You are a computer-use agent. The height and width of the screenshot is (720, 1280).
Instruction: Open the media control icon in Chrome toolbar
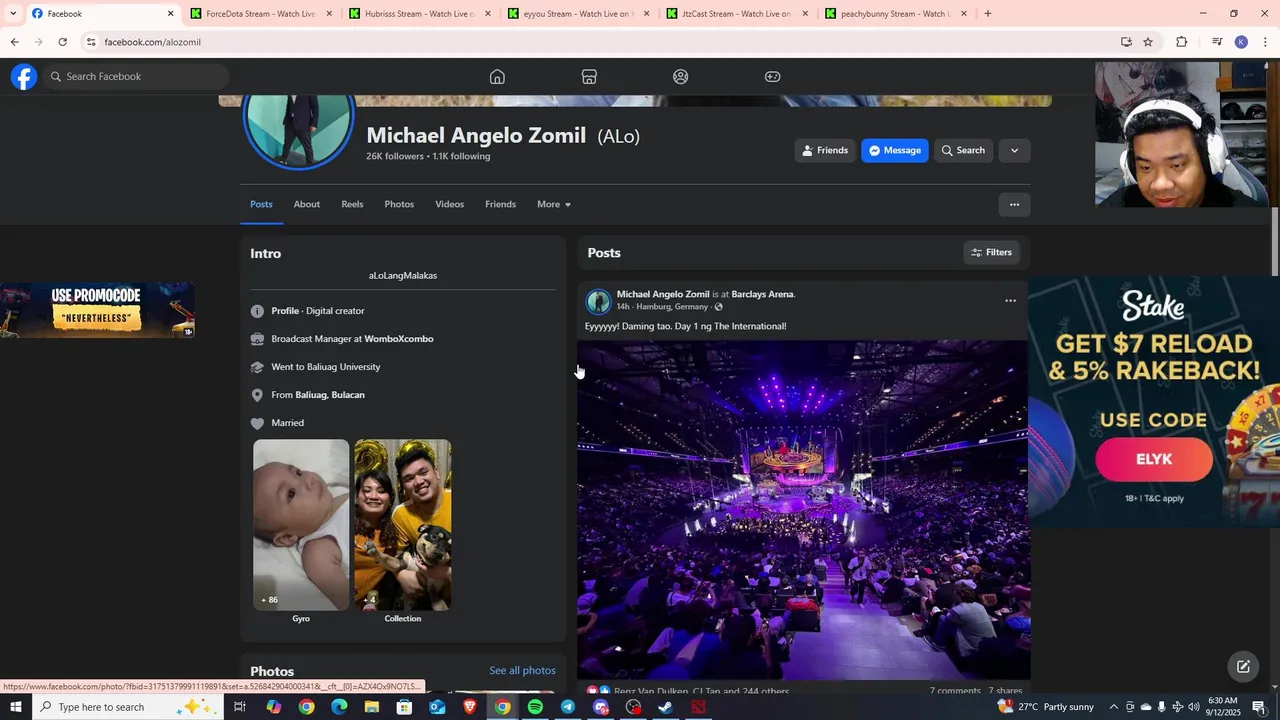click(1217, 42)
